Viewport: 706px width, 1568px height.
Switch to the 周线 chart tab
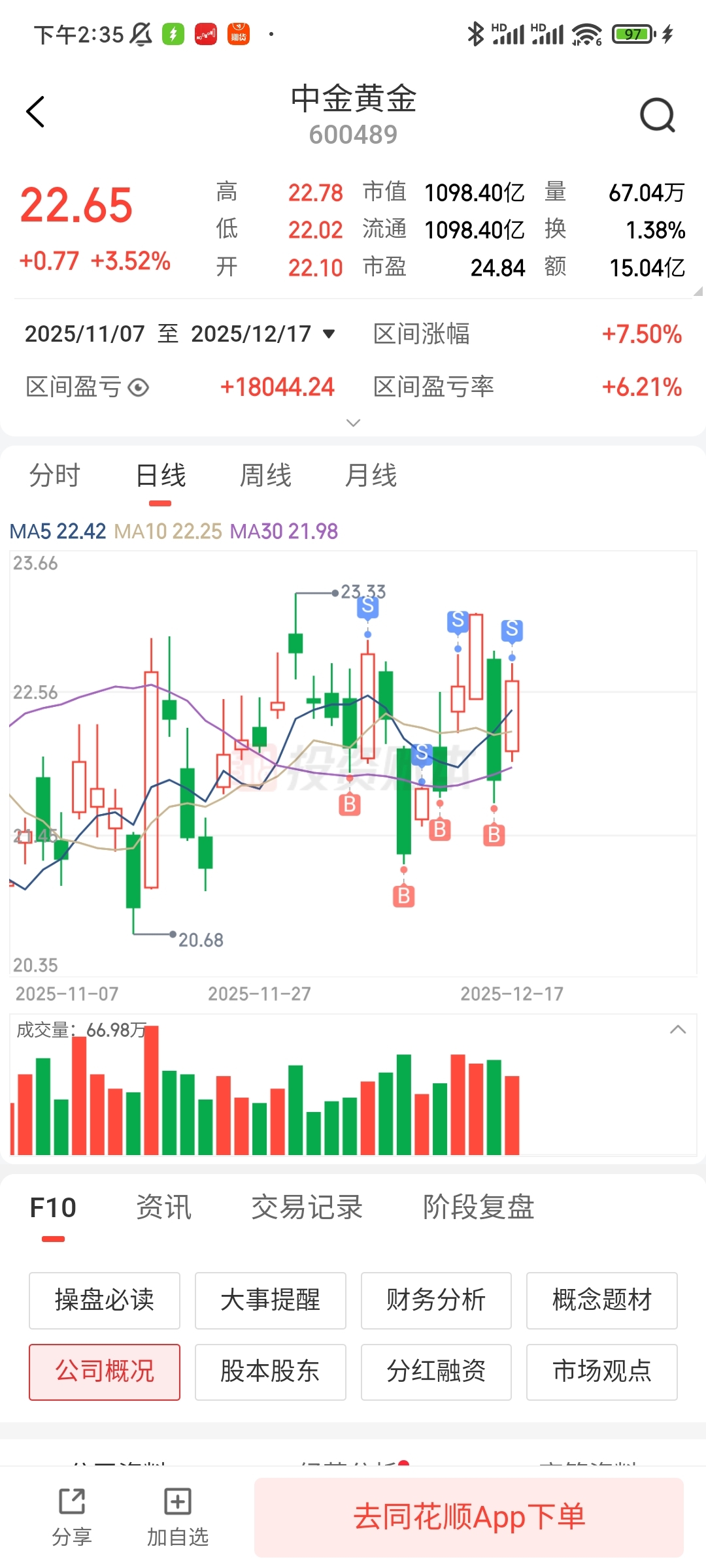(265, 476)
